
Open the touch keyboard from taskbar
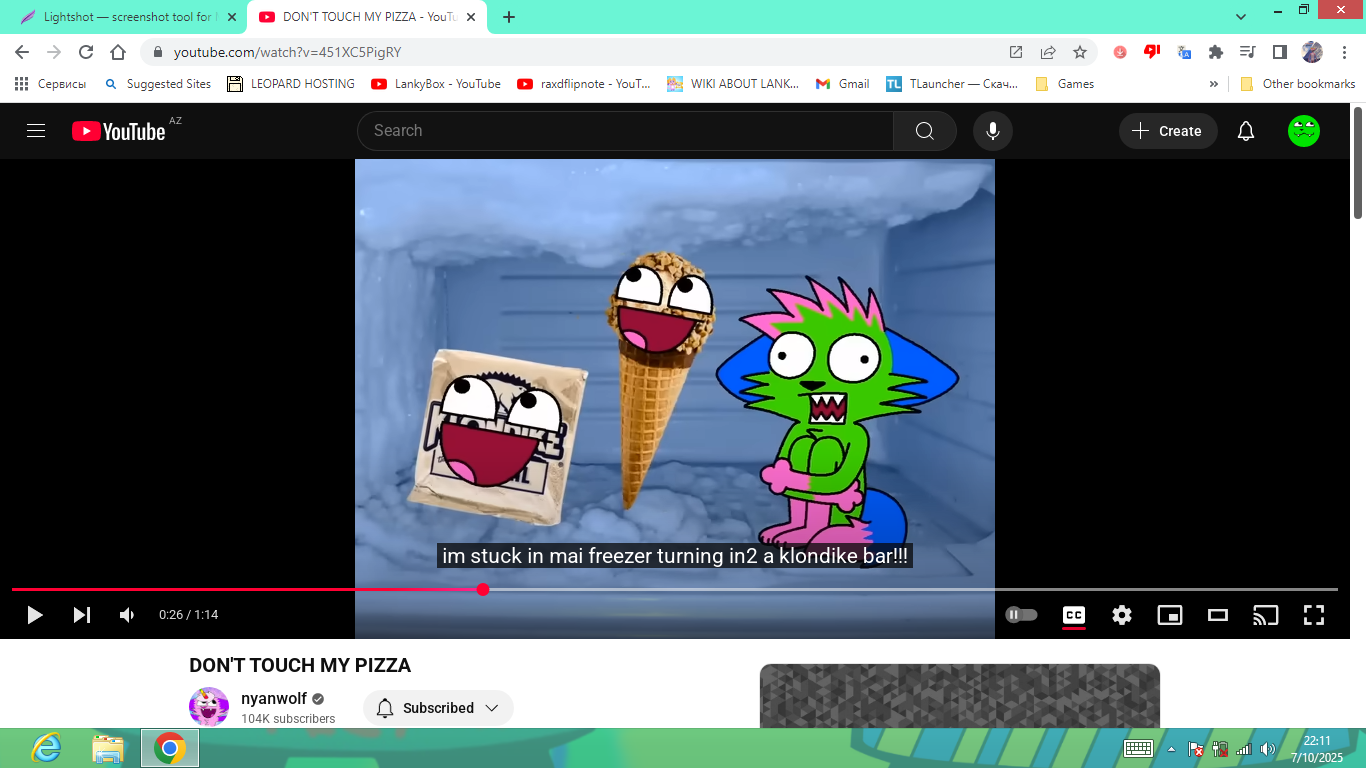coord(1139,749)
